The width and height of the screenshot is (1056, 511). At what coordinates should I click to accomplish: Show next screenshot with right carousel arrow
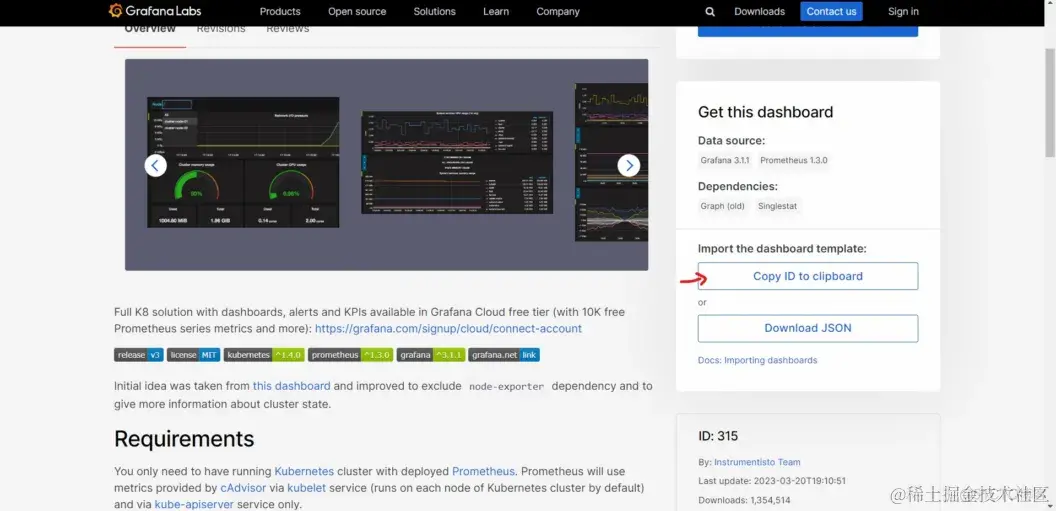click(628, 166)
